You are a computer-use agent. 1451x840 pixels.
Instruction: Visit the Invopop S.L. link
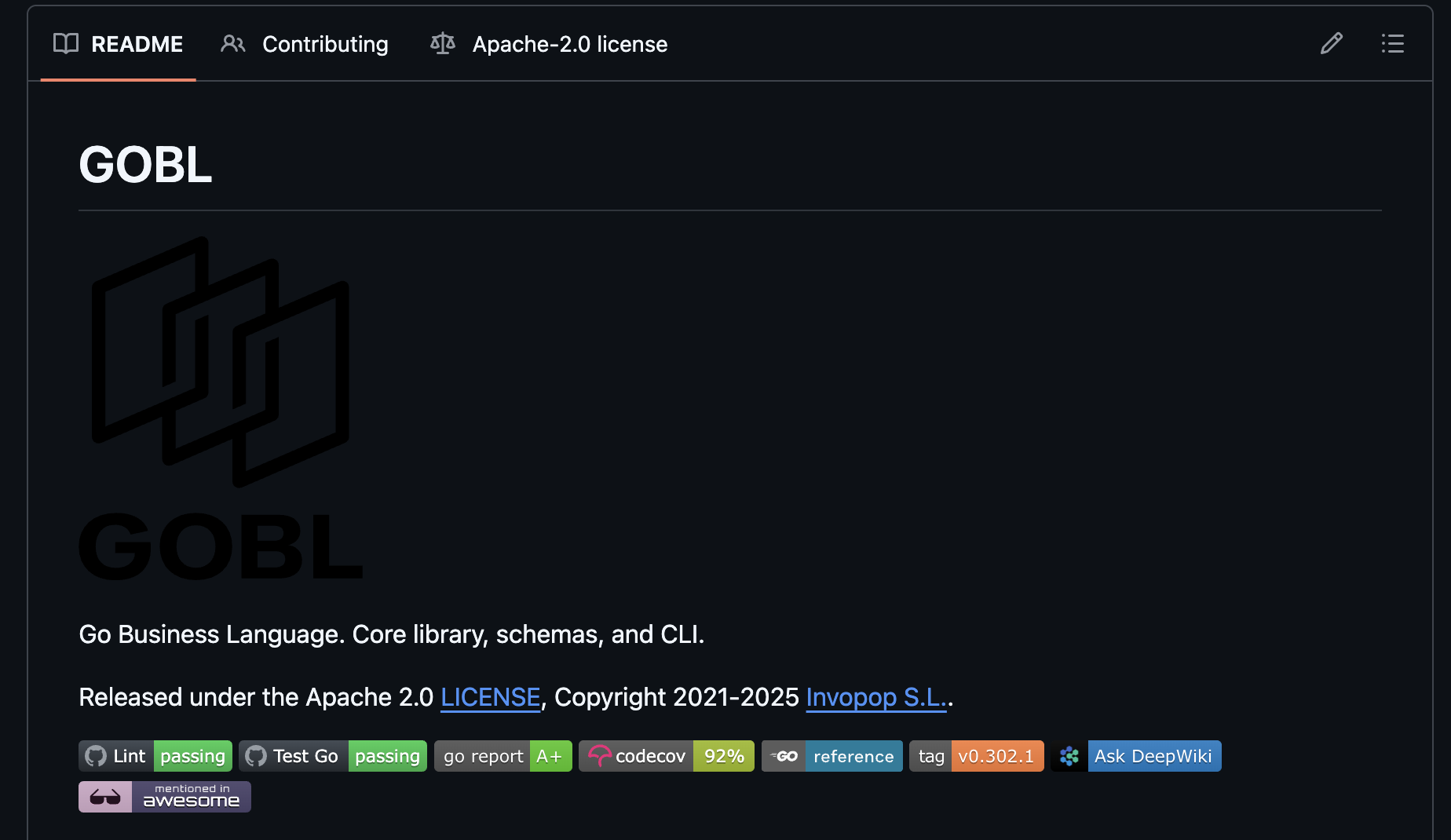875,697
